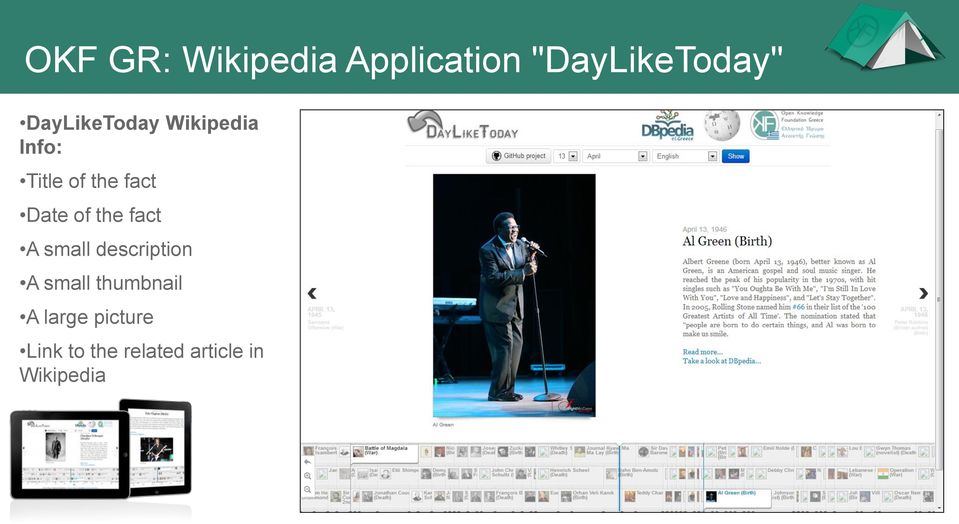
Task: Click the Al Green photo caption
Action: 443,424
